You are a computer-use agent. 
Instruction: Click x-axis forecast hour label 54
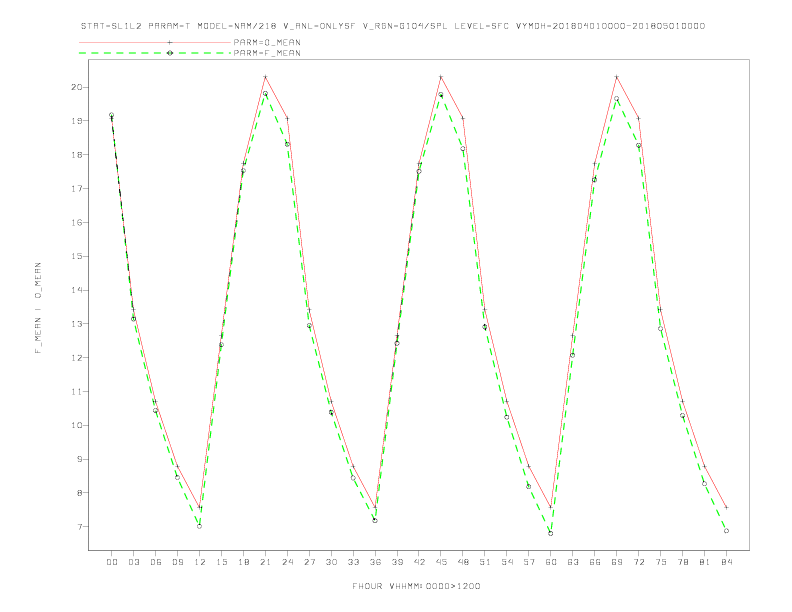(507, 562)
